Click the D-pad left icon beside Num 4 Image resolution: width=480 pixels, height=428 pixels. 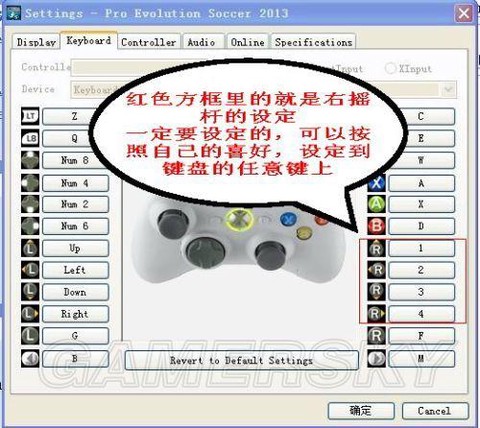tap(30, 183)
